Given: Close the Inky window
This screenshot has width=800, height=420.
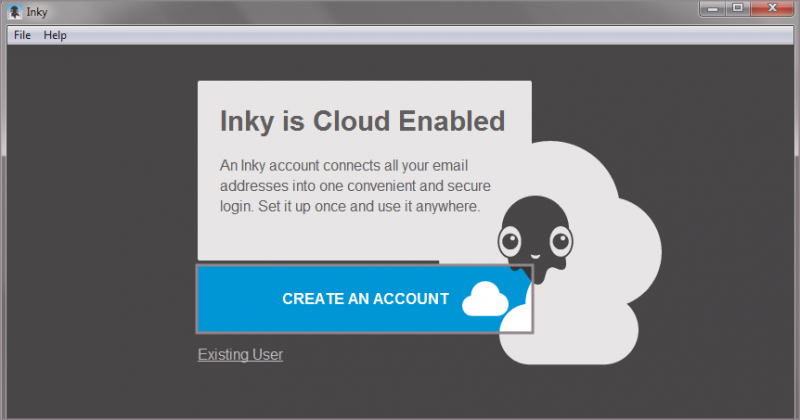Looking at the screenshot, I should (772, 8).
